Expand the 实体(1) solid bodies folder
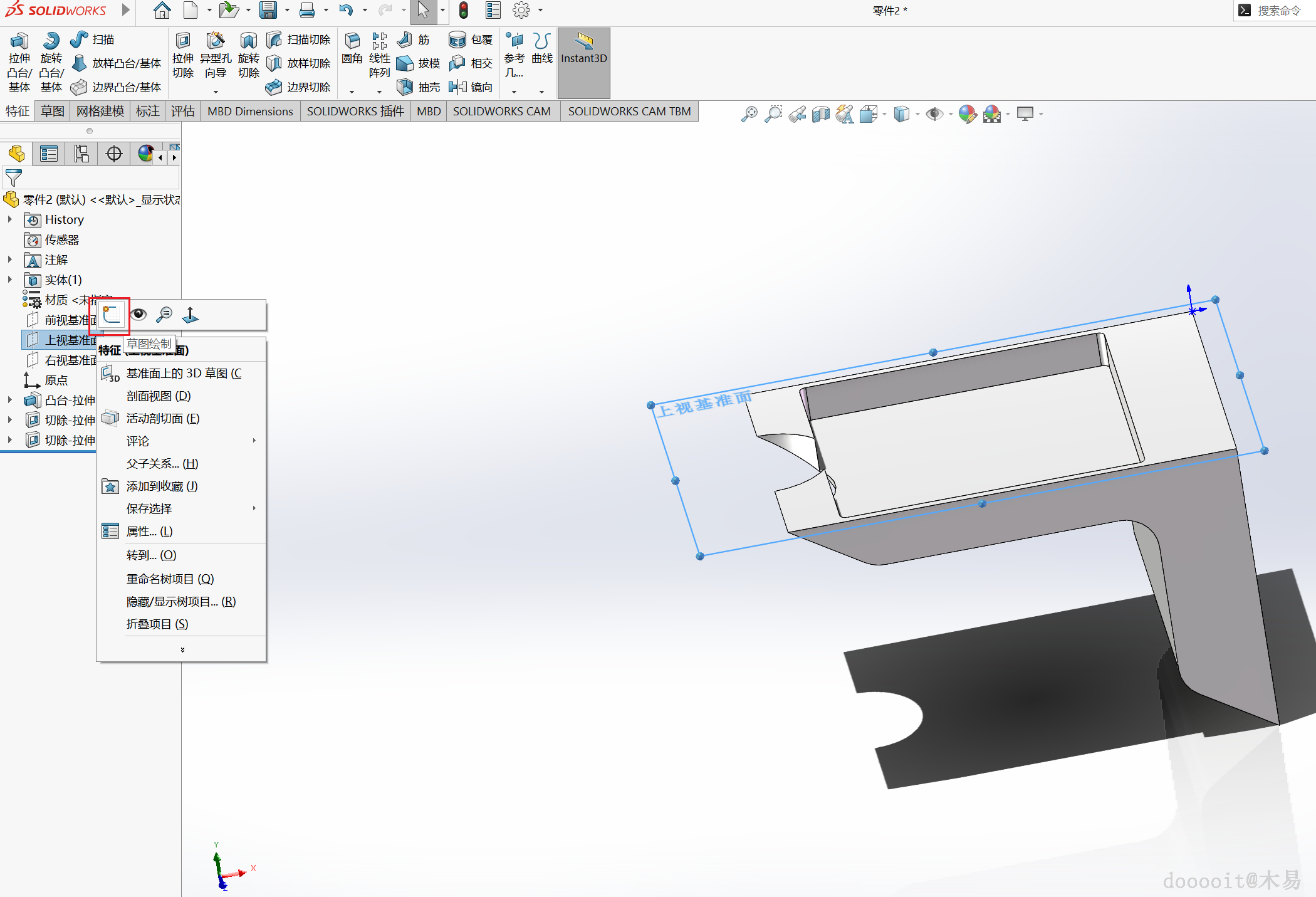The height and width of the screenshot is (897, 1316). pos(10,280)
